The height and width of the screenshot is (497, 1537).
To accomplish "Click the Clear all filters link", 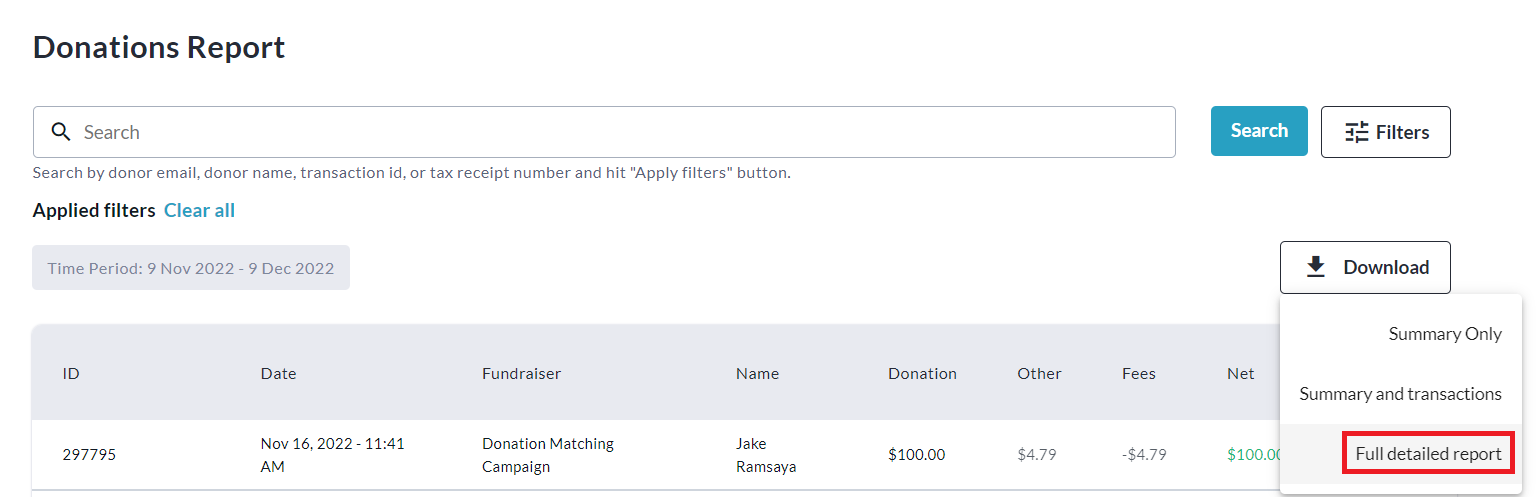I will (x=199, y=210).
